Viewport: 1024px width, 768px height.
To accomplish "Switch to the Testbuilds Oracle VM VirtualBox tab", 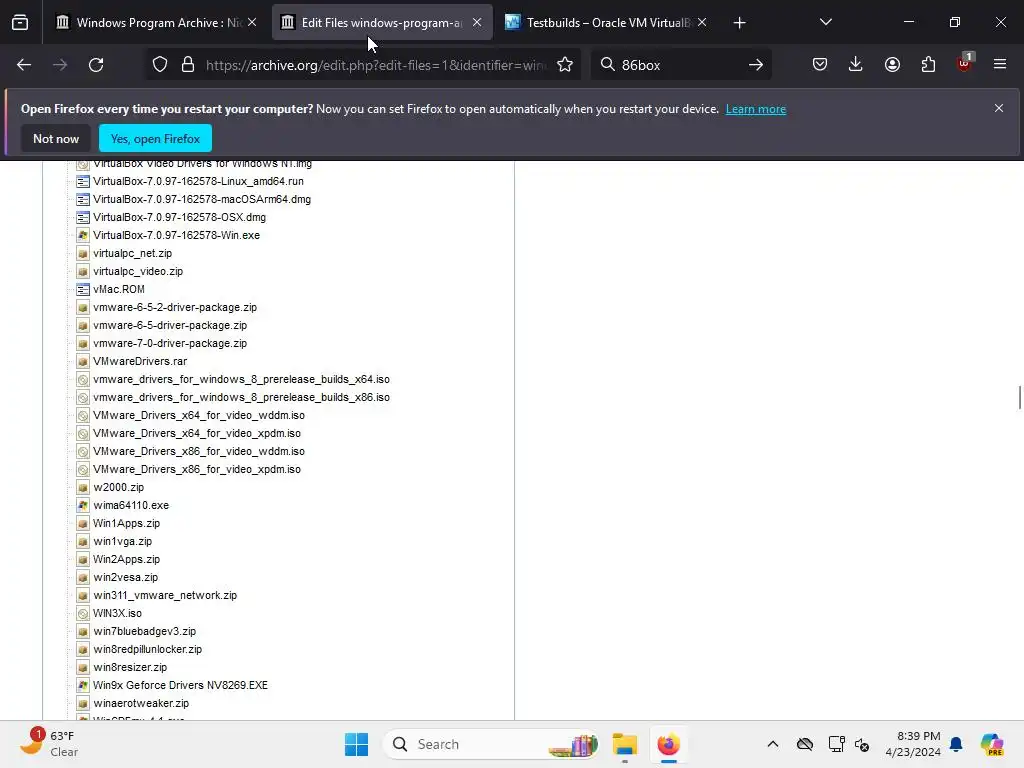I will (x=607, y=23).
